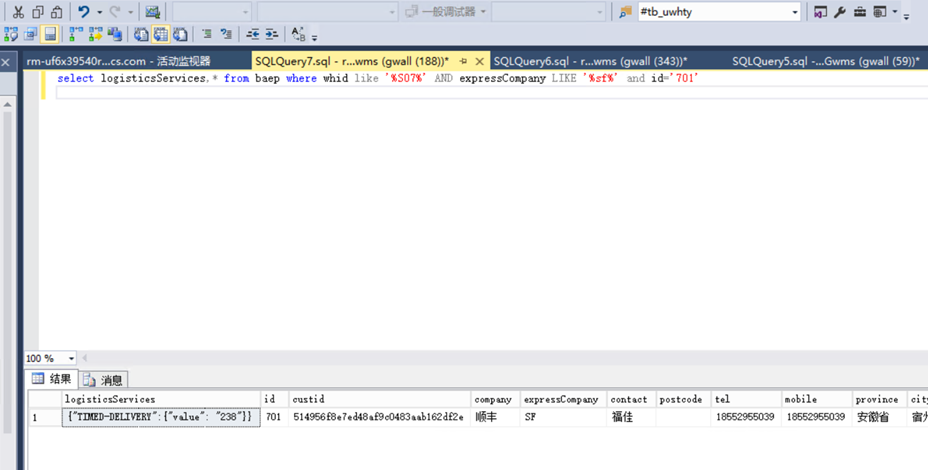This screenshot has width=928, height=470.
Task: Open the 结果 results tab
Action: pyautogui.click(x=51, y=379)
